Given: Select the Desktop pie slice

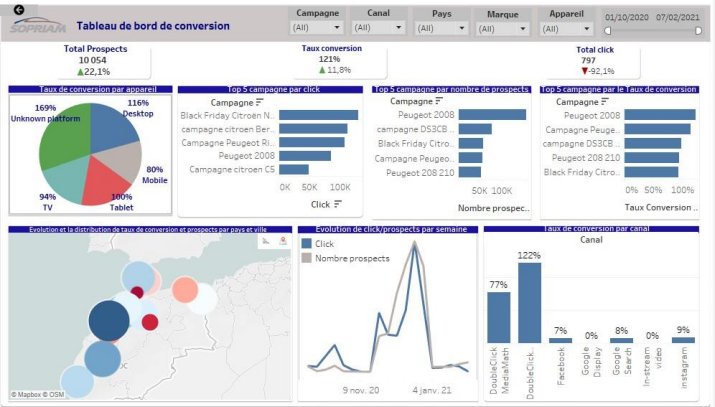Looking at the screenshot, I should click(x=112, y=128).
